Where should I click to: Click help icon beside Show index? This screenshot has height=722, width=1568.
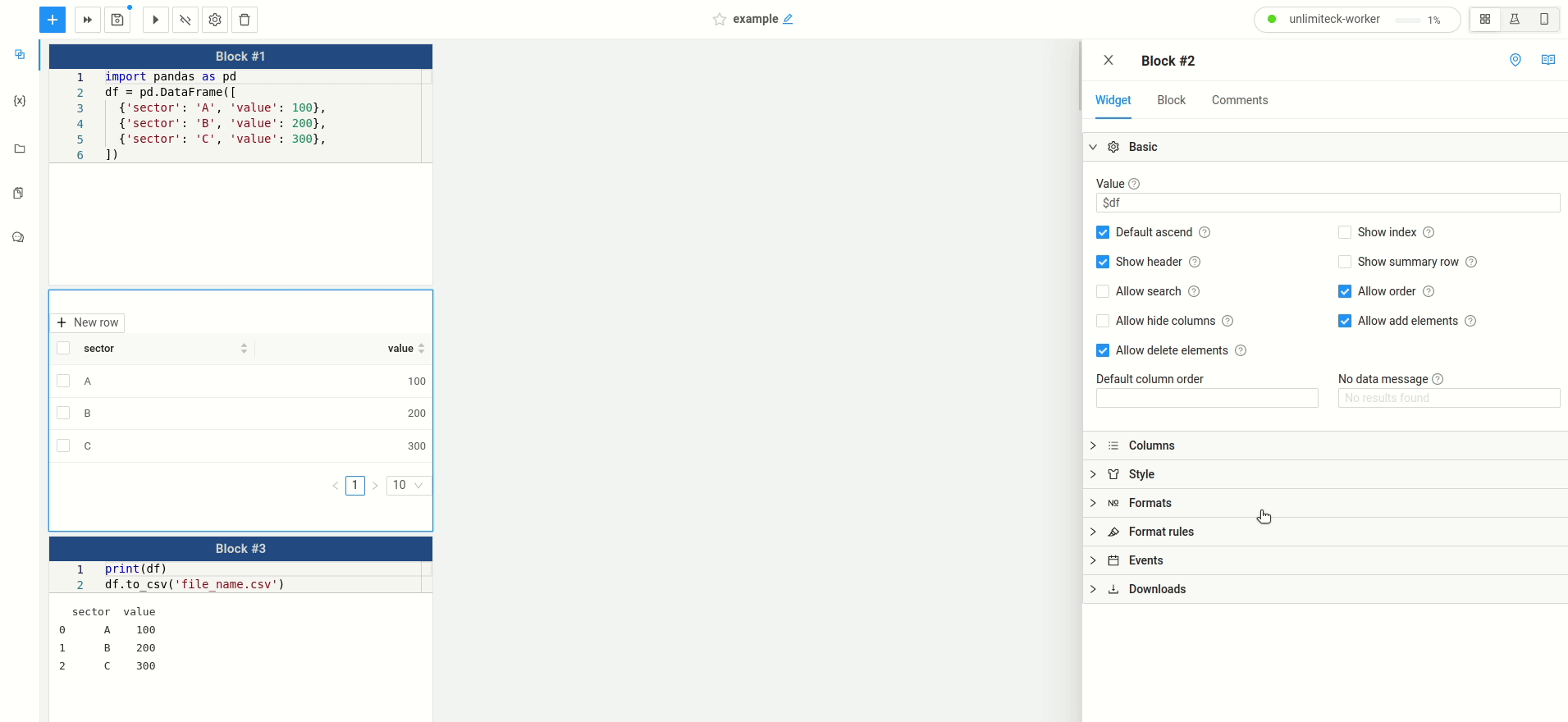(1429, 232)
